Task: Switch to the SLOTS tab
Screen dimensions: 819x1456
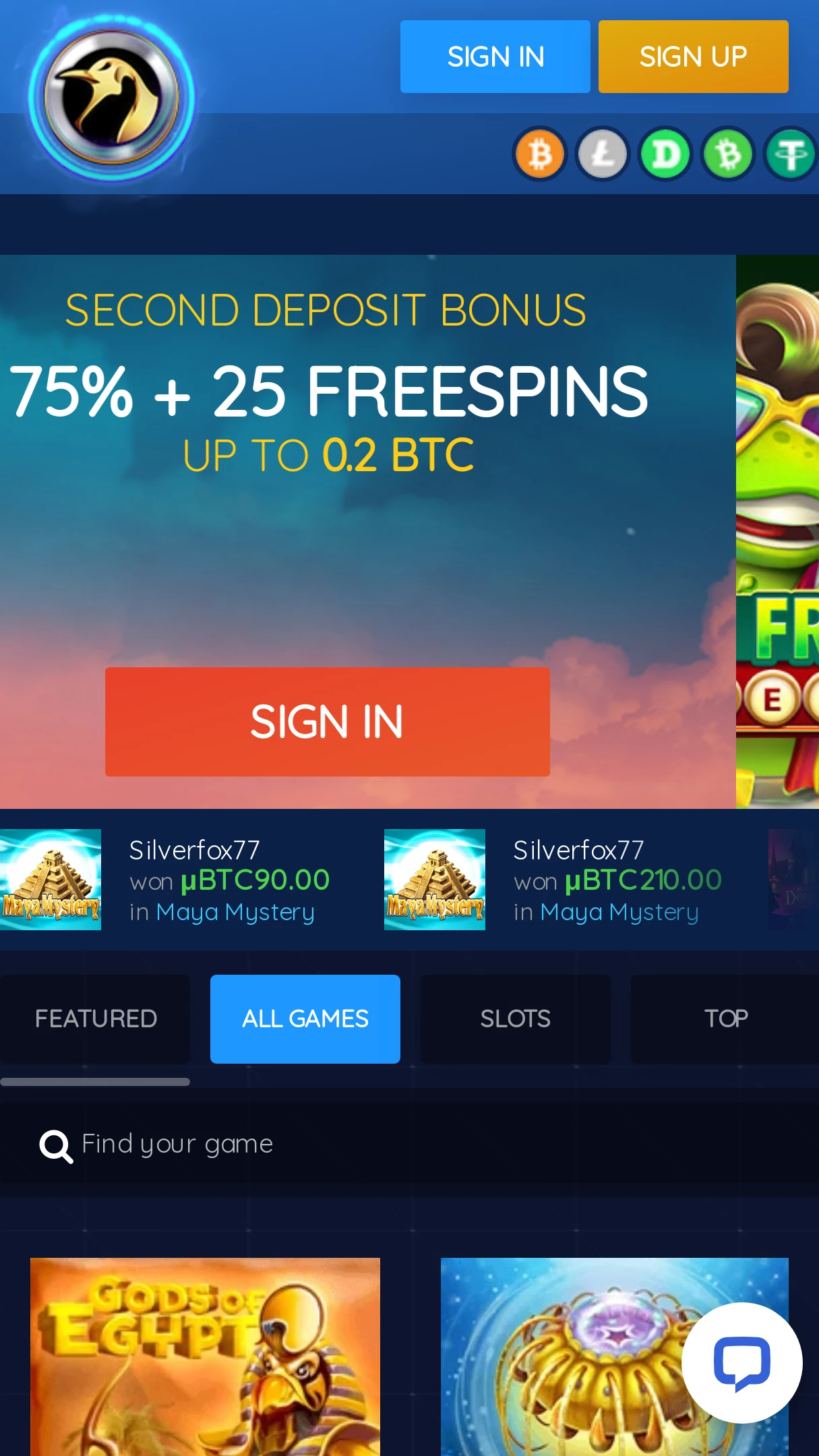Action: point(516,1019)
